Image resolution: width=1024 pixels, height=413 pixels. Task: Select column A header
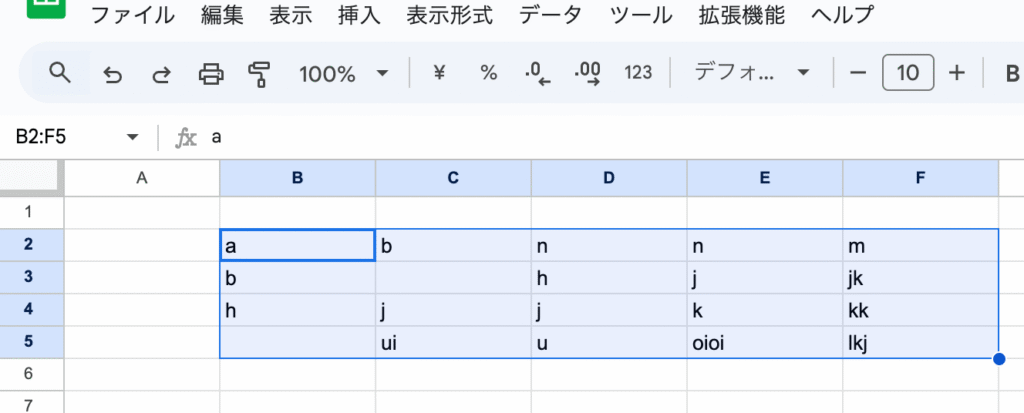click(x=142, y=178)
